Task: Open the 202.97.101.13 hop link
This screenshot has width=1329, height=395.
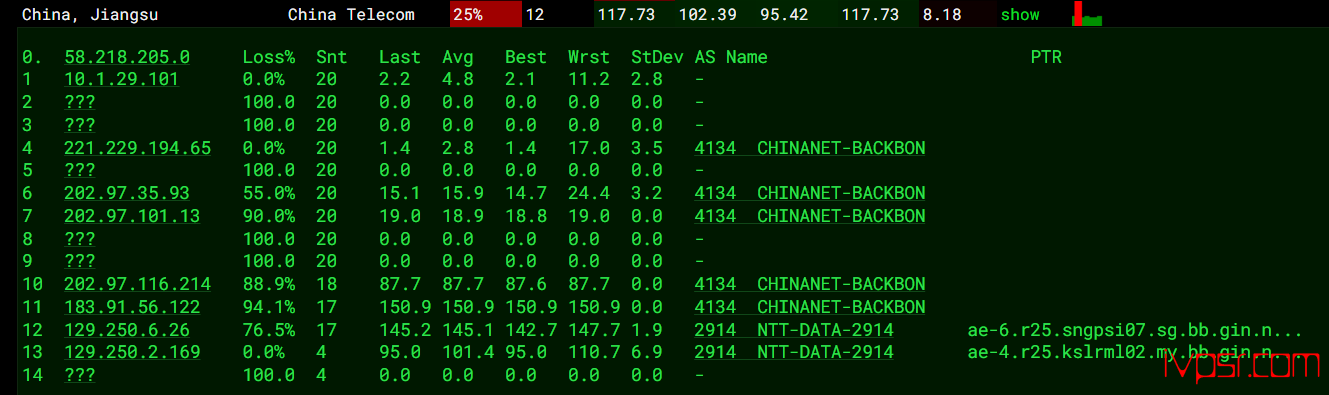Action: pyautogui.click(x=132, y=216)
